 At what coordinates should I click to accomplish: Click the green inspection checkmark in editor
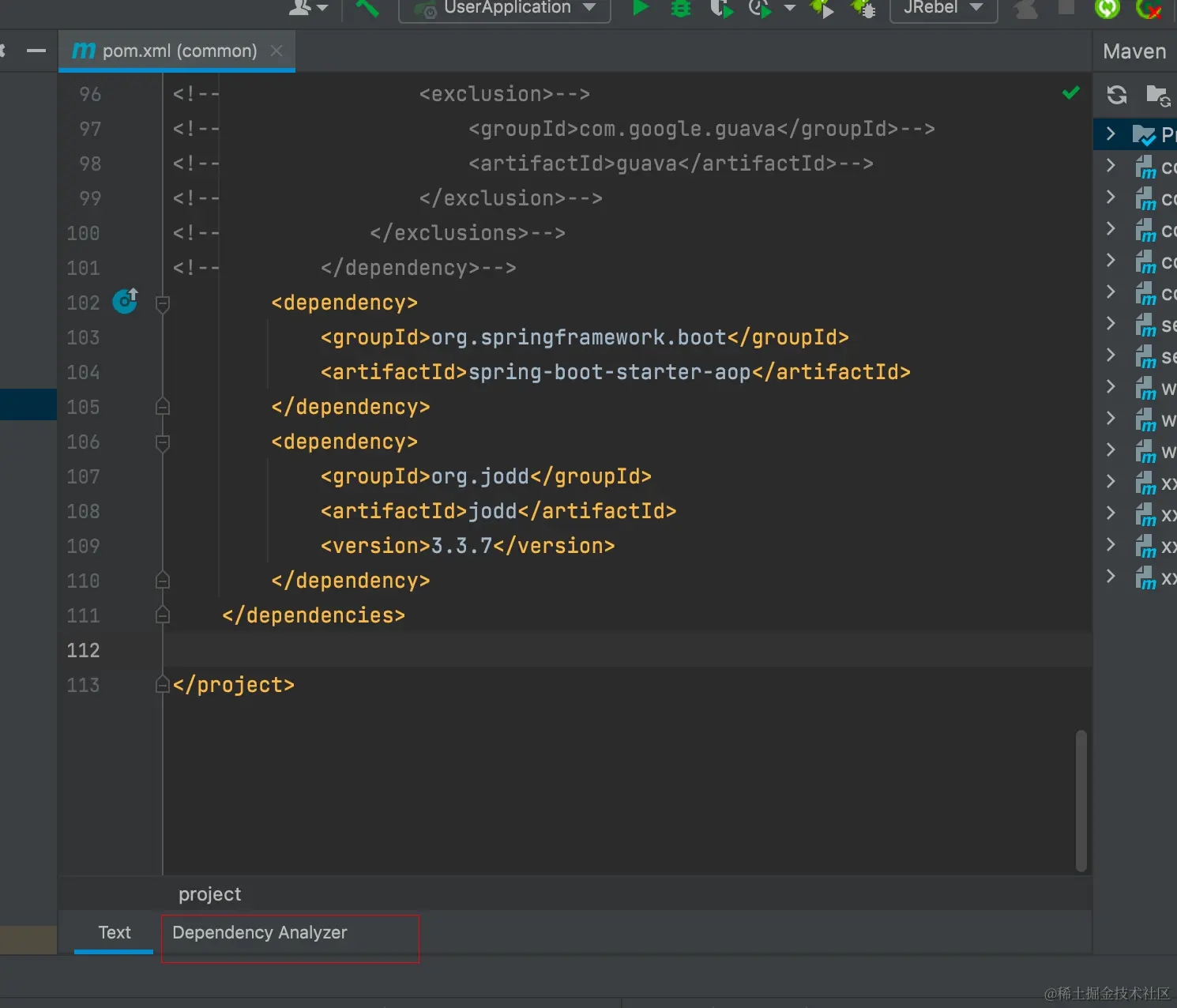1070,93
